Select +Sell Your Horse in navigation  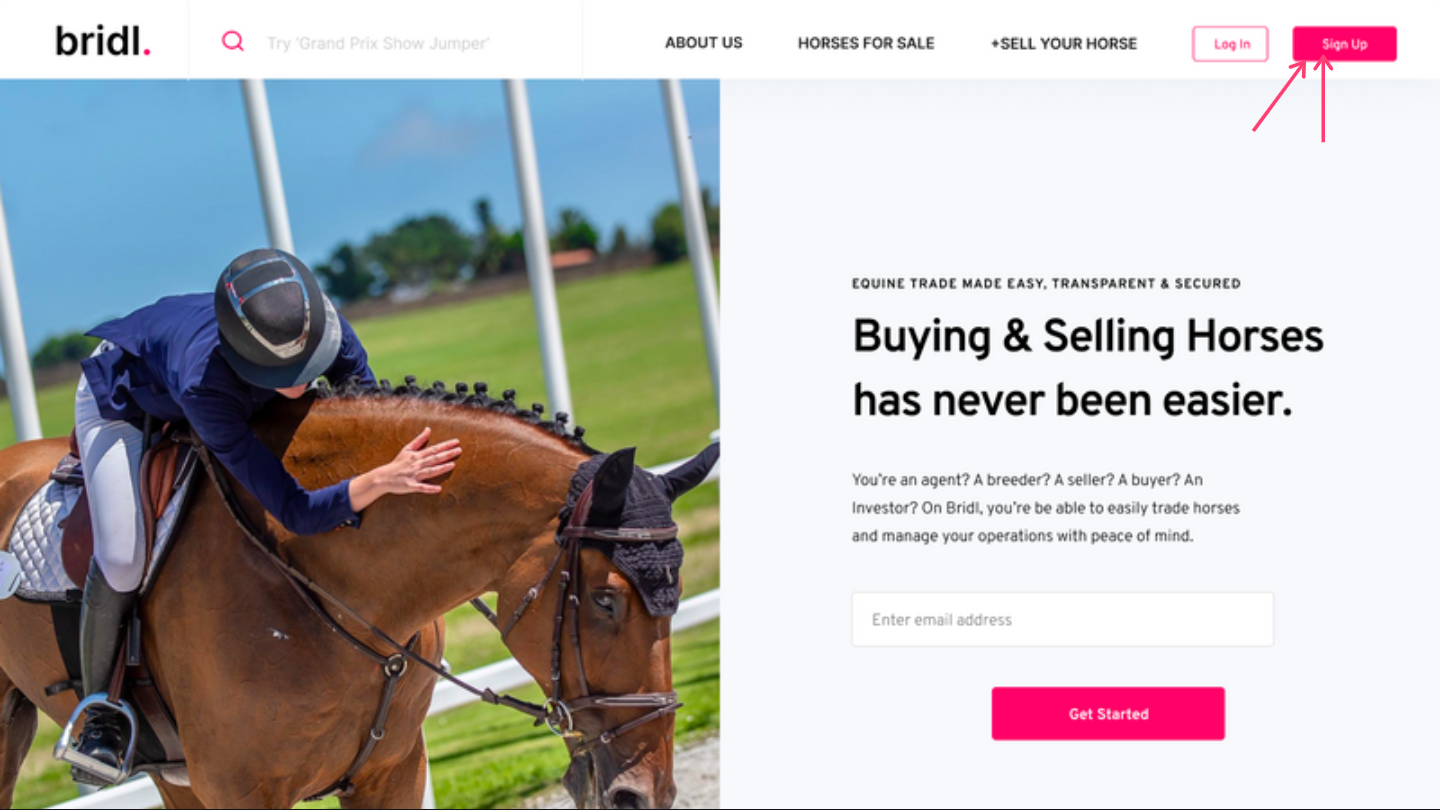1064,43
